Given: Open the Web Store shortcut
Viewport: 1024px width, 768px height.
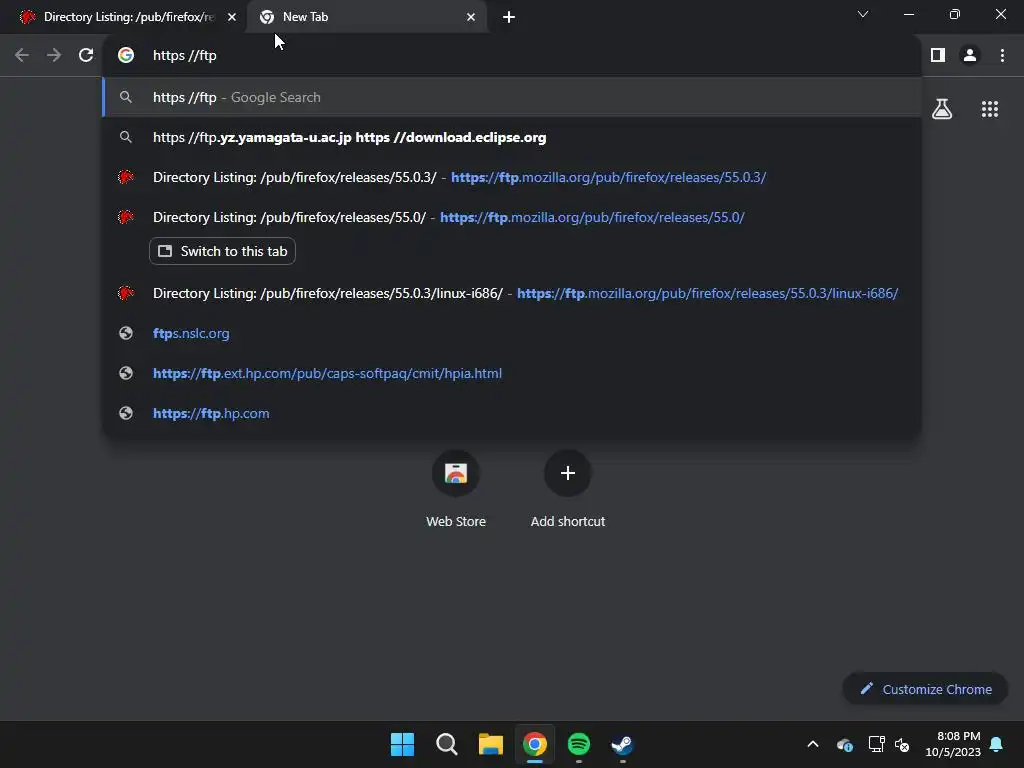Looking at the screenshot, I should coord(456,490).
